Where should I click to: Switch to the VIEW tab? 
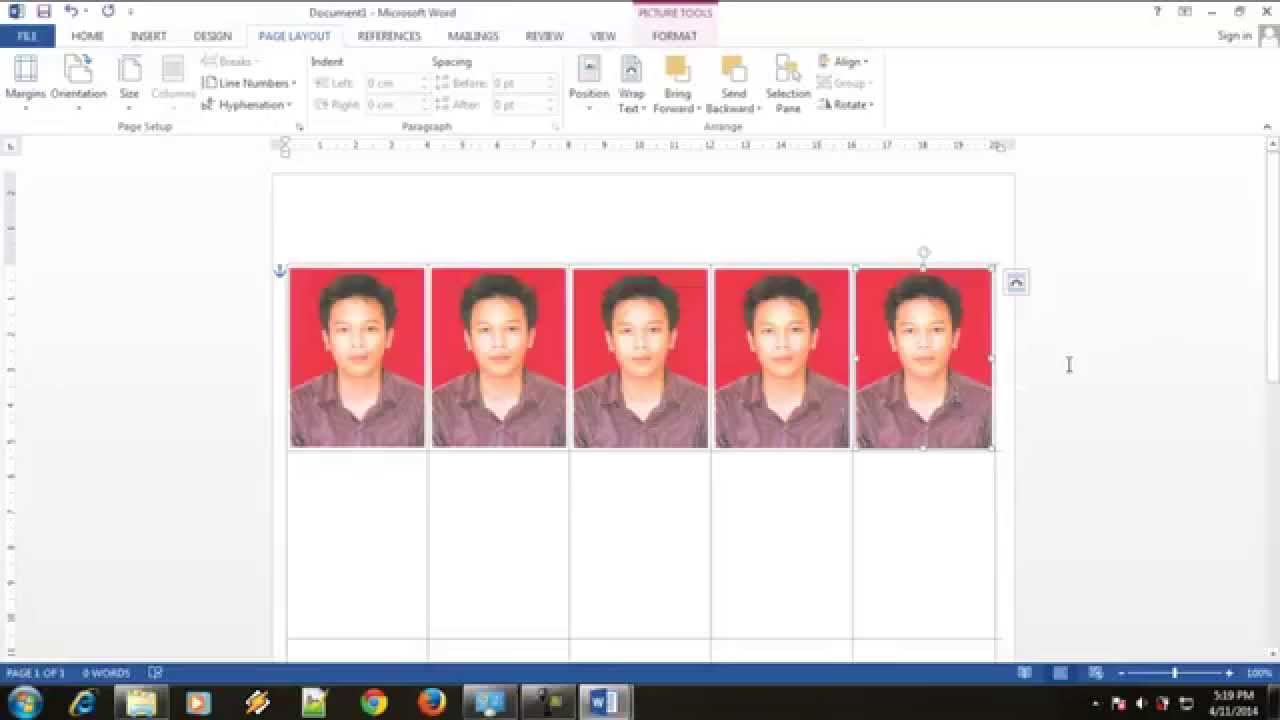tap(603, 36)
